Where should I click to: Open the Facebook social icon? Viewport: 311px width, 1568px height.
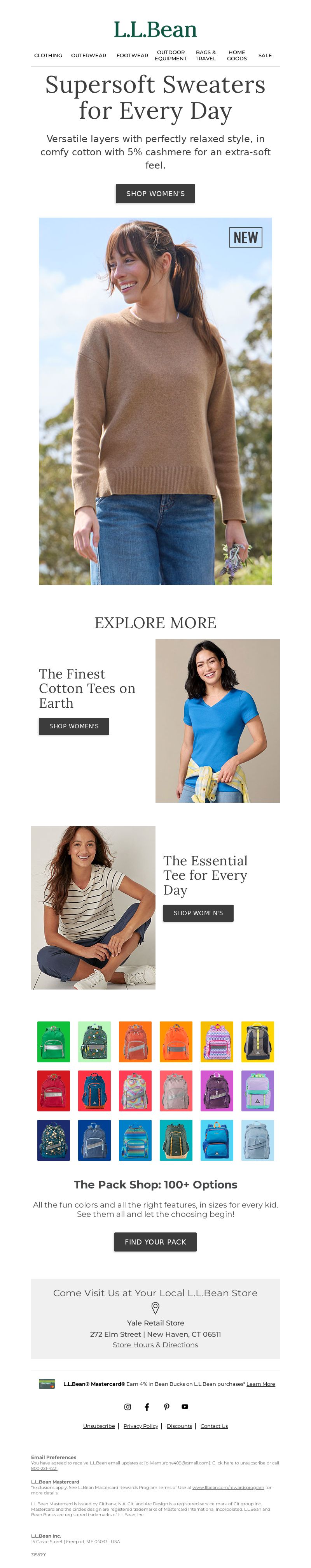(x=147, y=1407)
